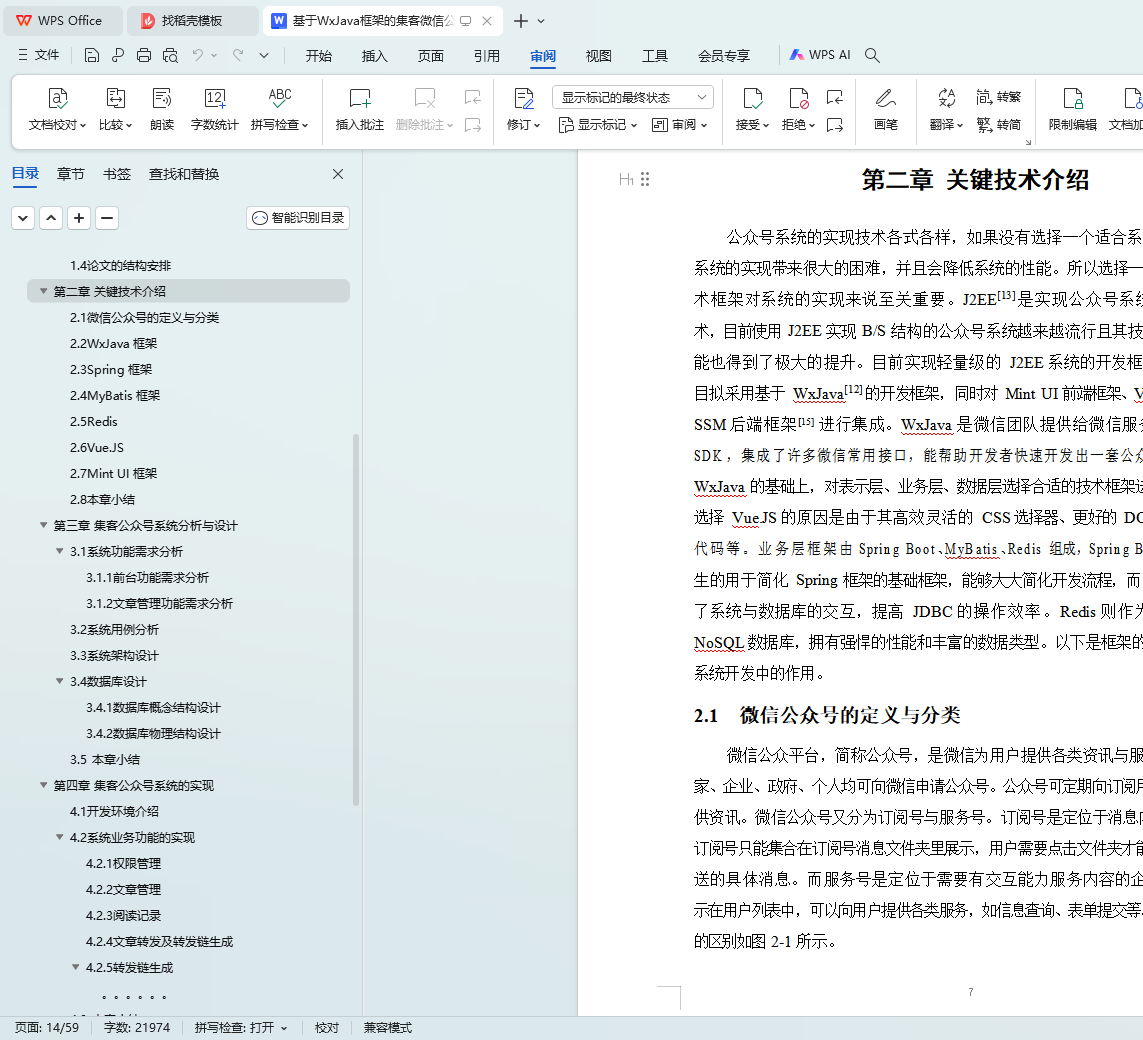Expand the 显示标记 dropdown menu
This screenshot has width=1143, height=1040.
point(600,125)
